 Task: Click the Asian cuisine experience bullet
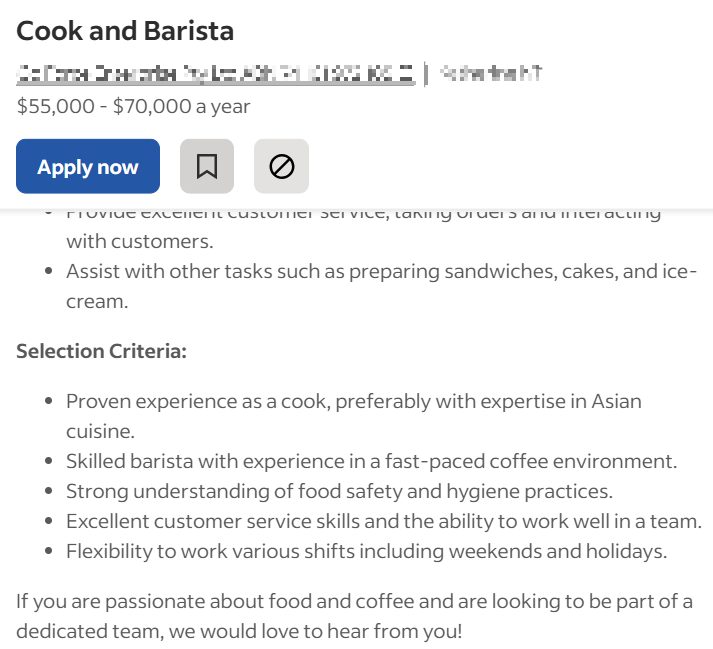(x=354, y=416)
